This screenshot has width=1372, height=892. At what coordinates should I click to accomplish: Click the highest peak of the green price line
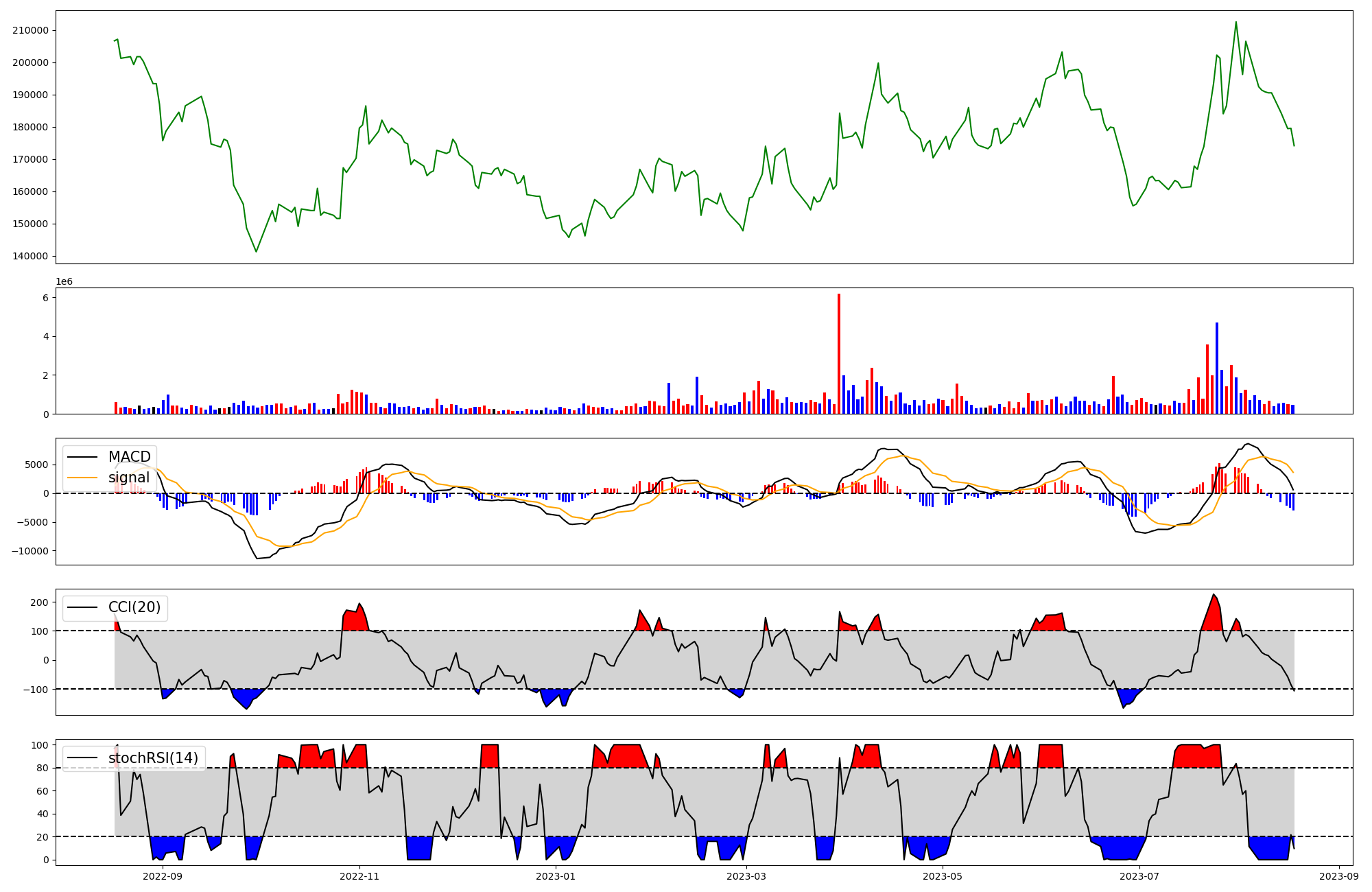[1236, 23]
